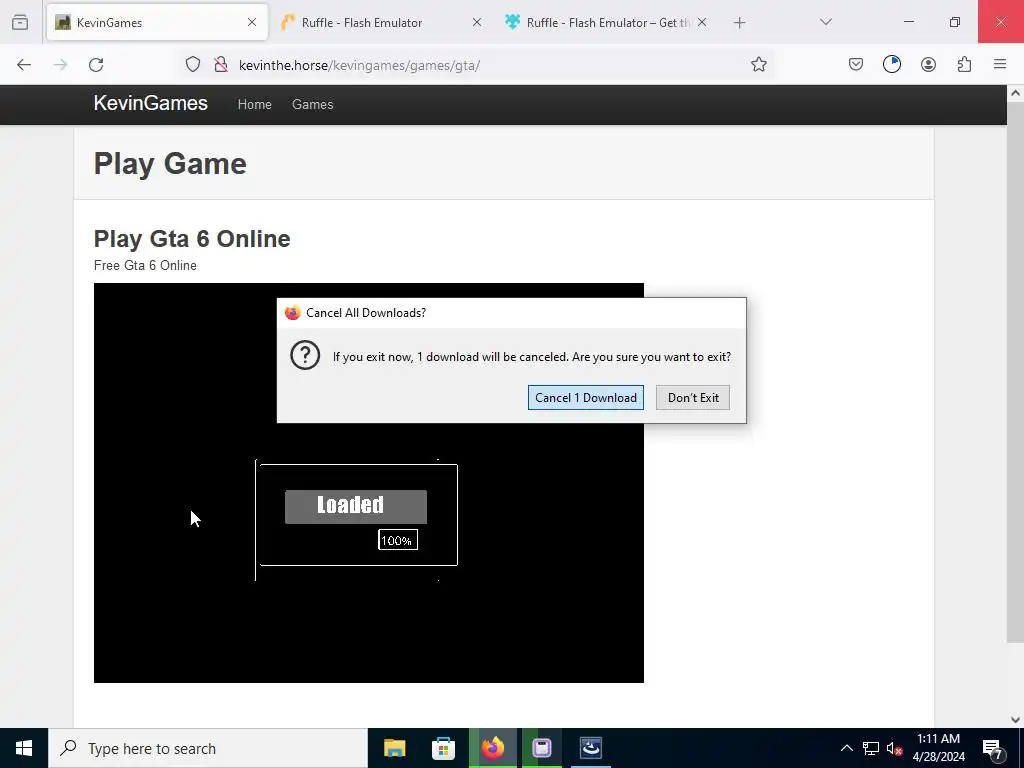
Task: Close the Ruffle - Flash Emulator tab
Action: coord(477,22)
